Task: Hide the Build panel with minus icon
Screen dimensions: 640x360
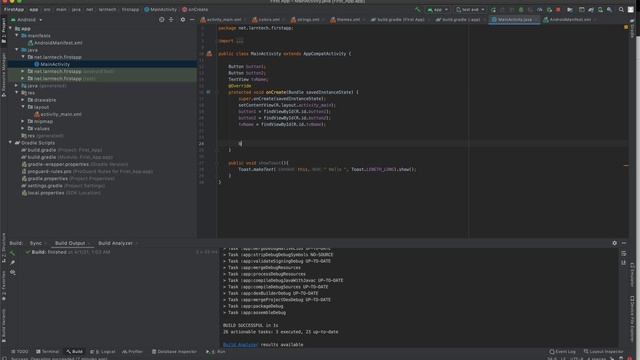Action: point(624,243)
